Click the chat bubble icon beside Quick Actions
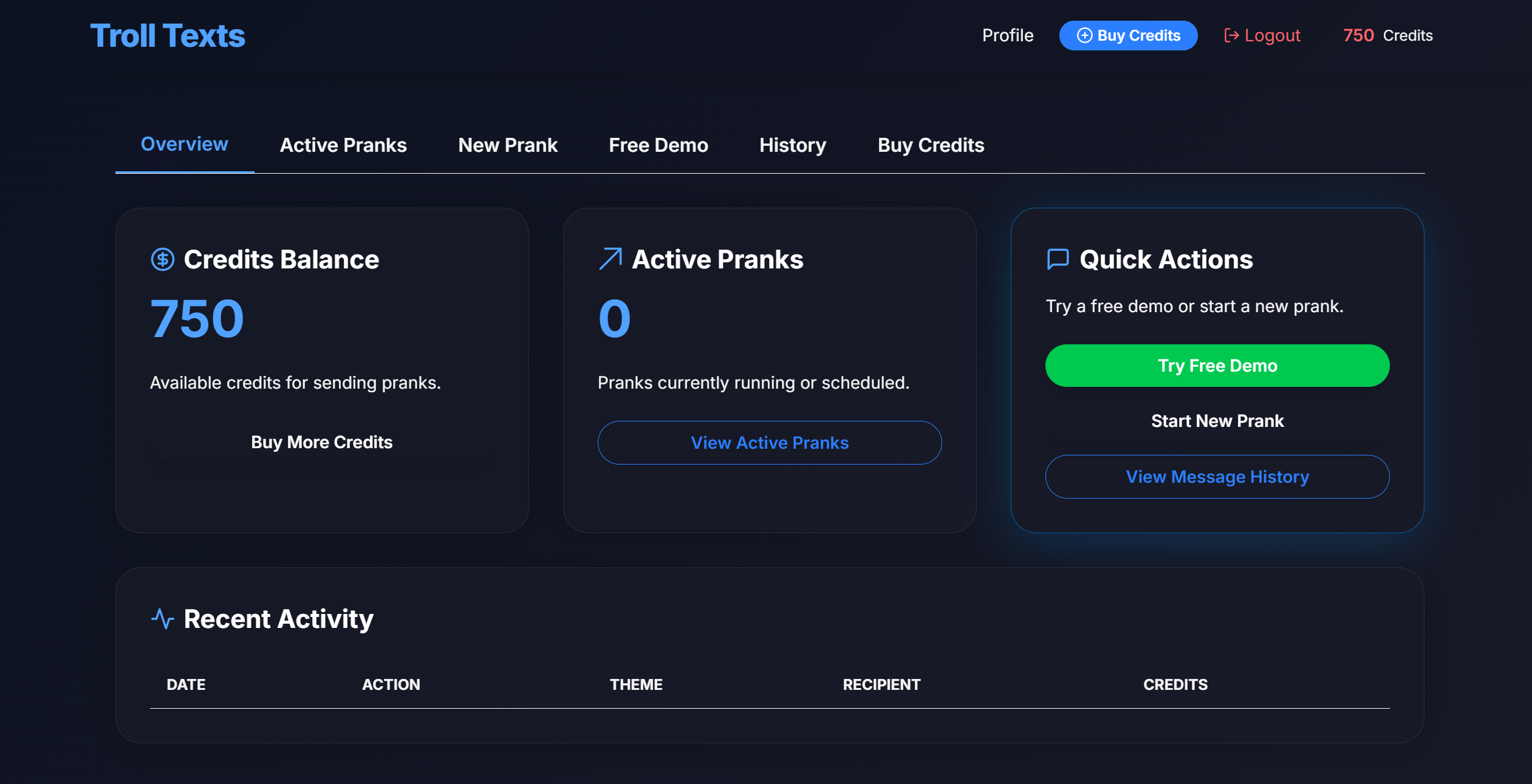This screenshot has height=784, width=1532. (x=1058, y=259)
